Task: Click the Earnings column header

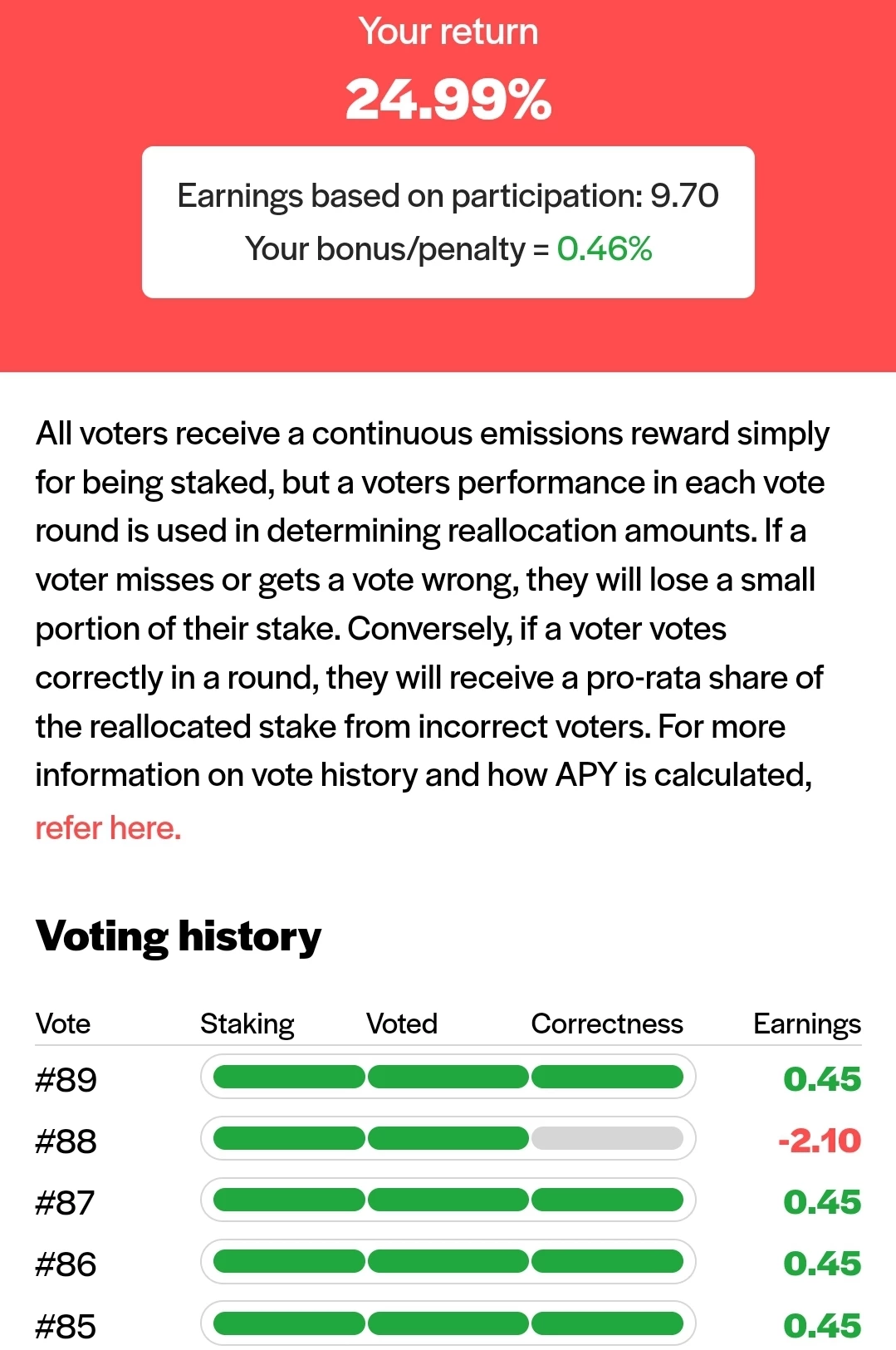Action: pyautogui.click(x=807, y=1024)
